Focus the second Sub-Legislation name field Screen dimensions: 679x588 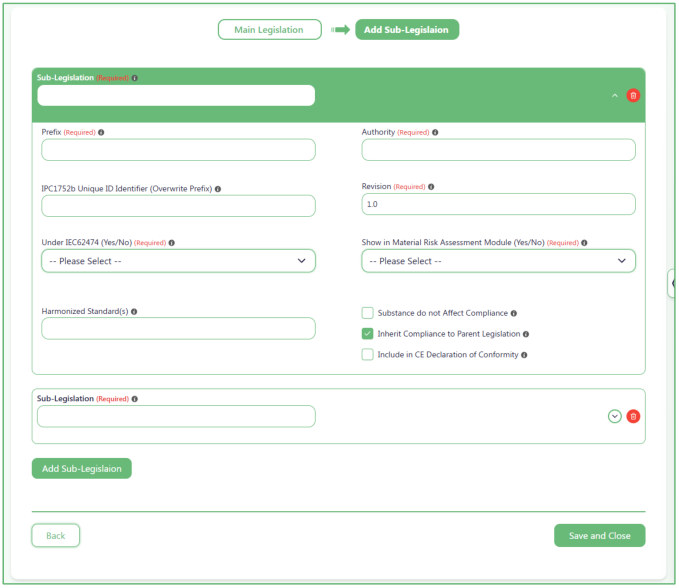(x=176, y=416)
